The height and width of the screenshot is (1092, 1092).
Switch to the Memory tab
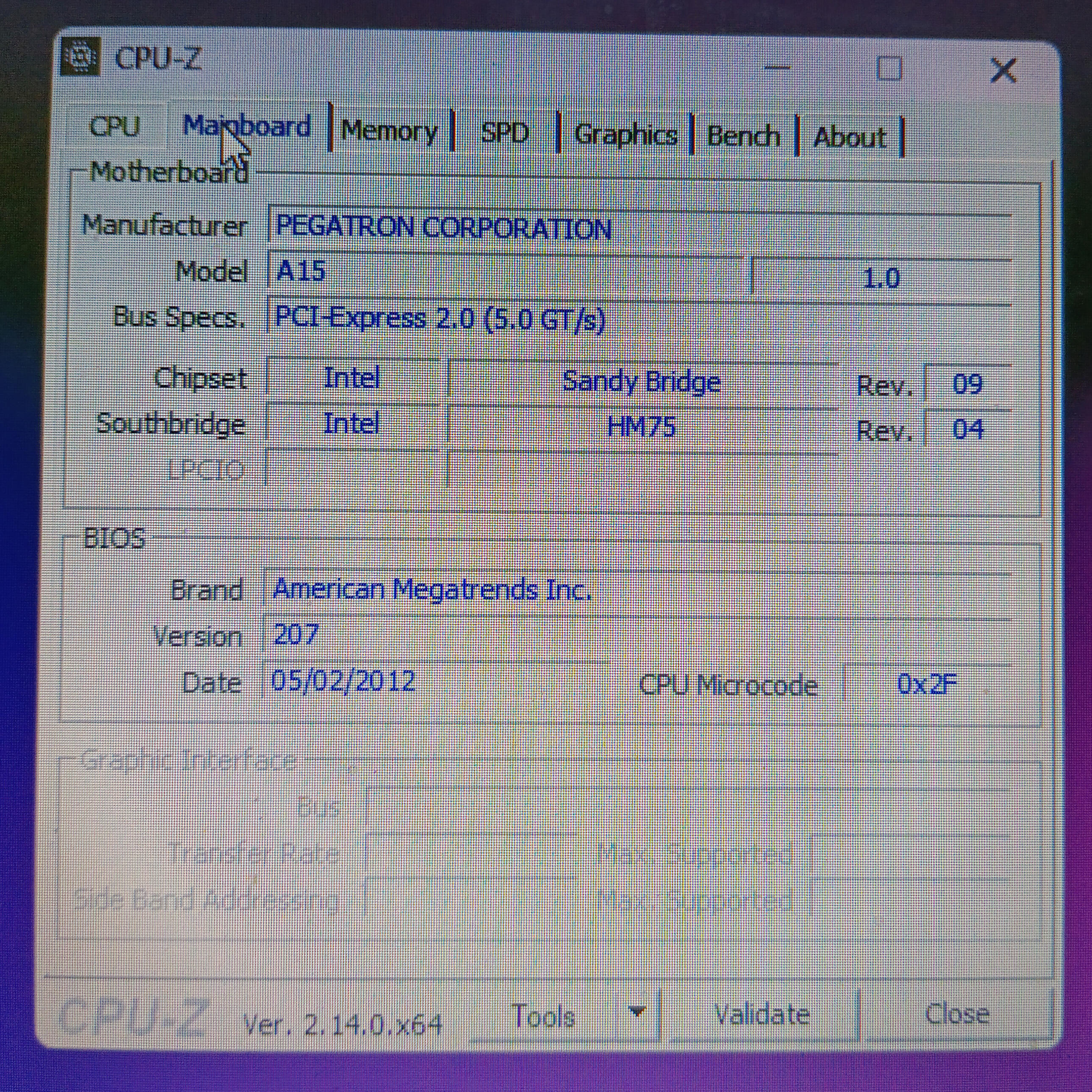(x=389, y=131)
